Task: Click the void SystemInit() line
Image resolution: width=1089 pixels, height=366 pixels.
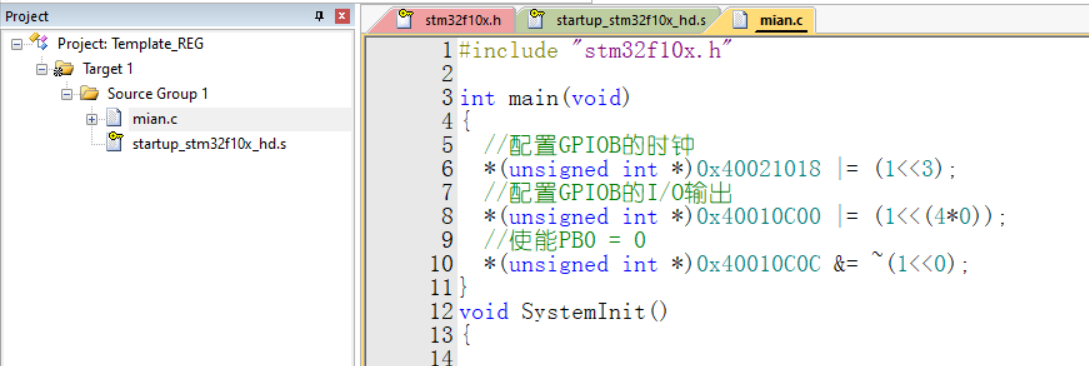Action: coord(563,311)
